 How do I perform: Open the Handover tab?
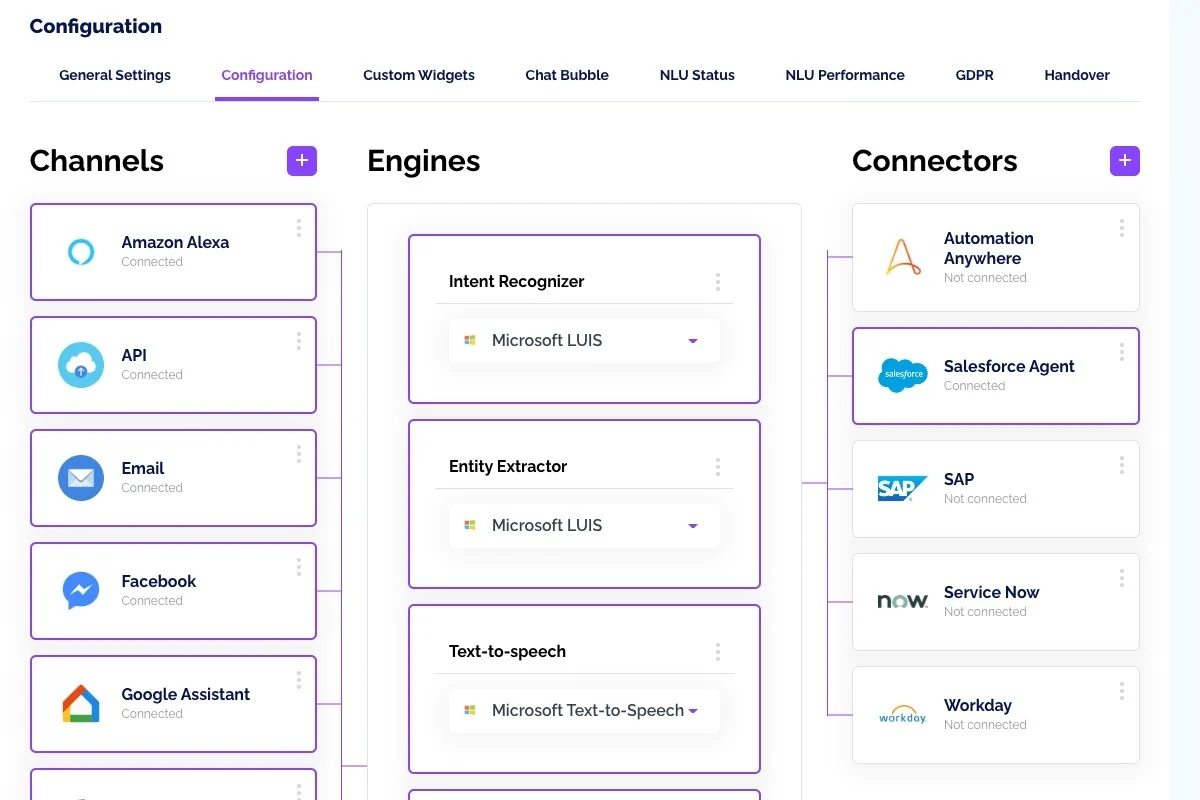click(x=1077, y=75)
